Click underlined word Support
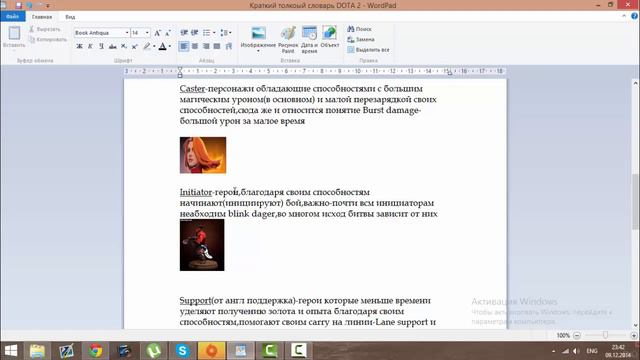This screenshot has width=640, height=360. 195,300
